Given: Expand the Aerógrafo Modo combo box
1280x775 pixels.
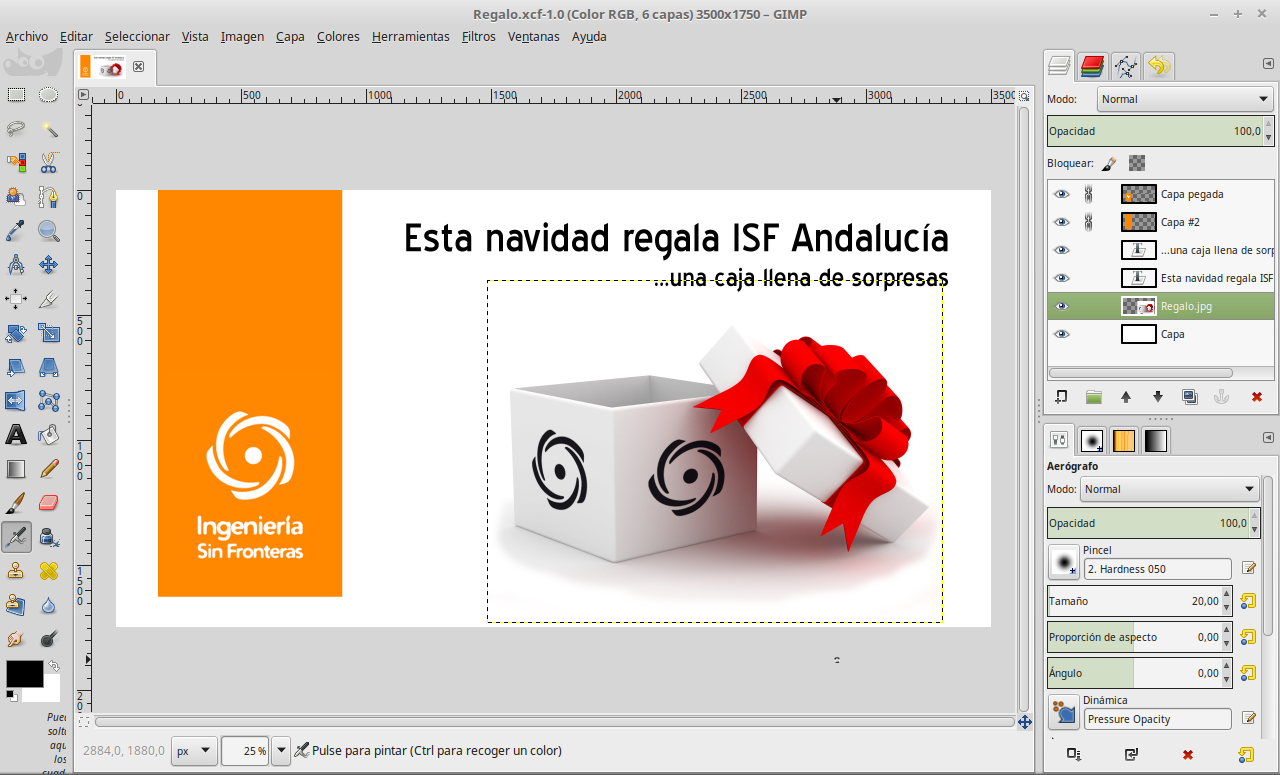Looking at the screenshot, I should click(1169, 489).
